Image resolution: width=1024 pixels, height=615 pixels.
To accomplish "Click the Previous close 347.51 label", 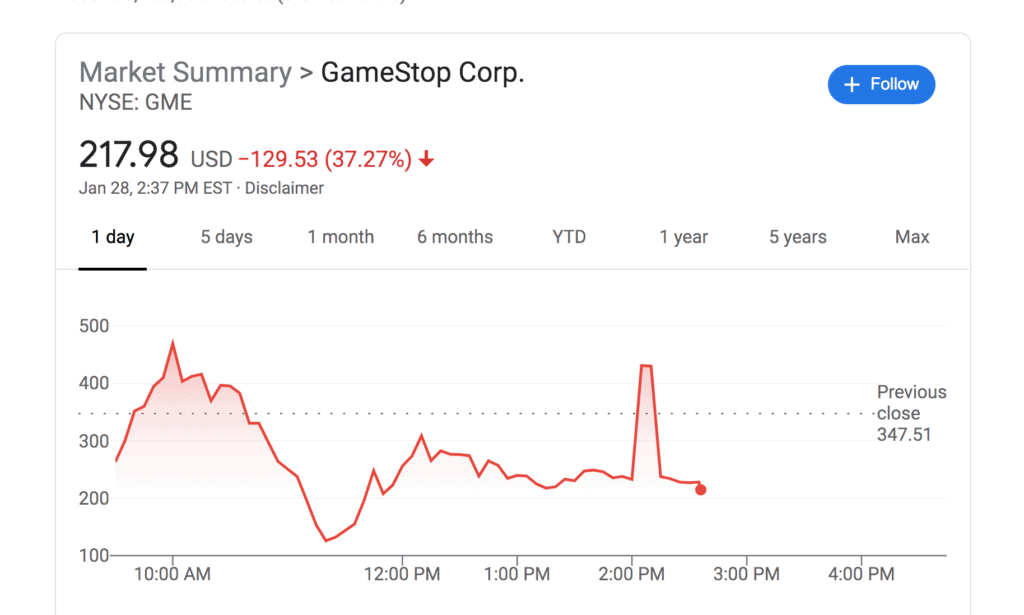I will point(910,413).
